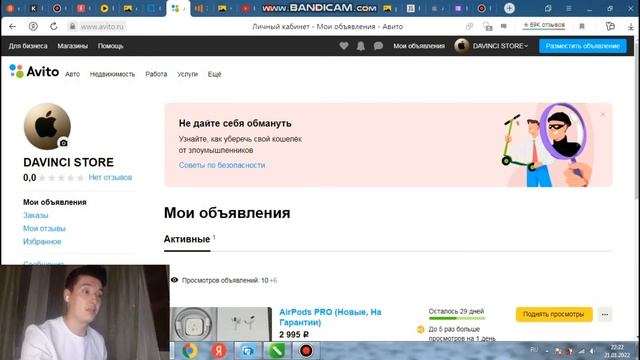The image size is (640, 360).
Task: Open AirPods PRO listing title
Action: tap(330, 317)
